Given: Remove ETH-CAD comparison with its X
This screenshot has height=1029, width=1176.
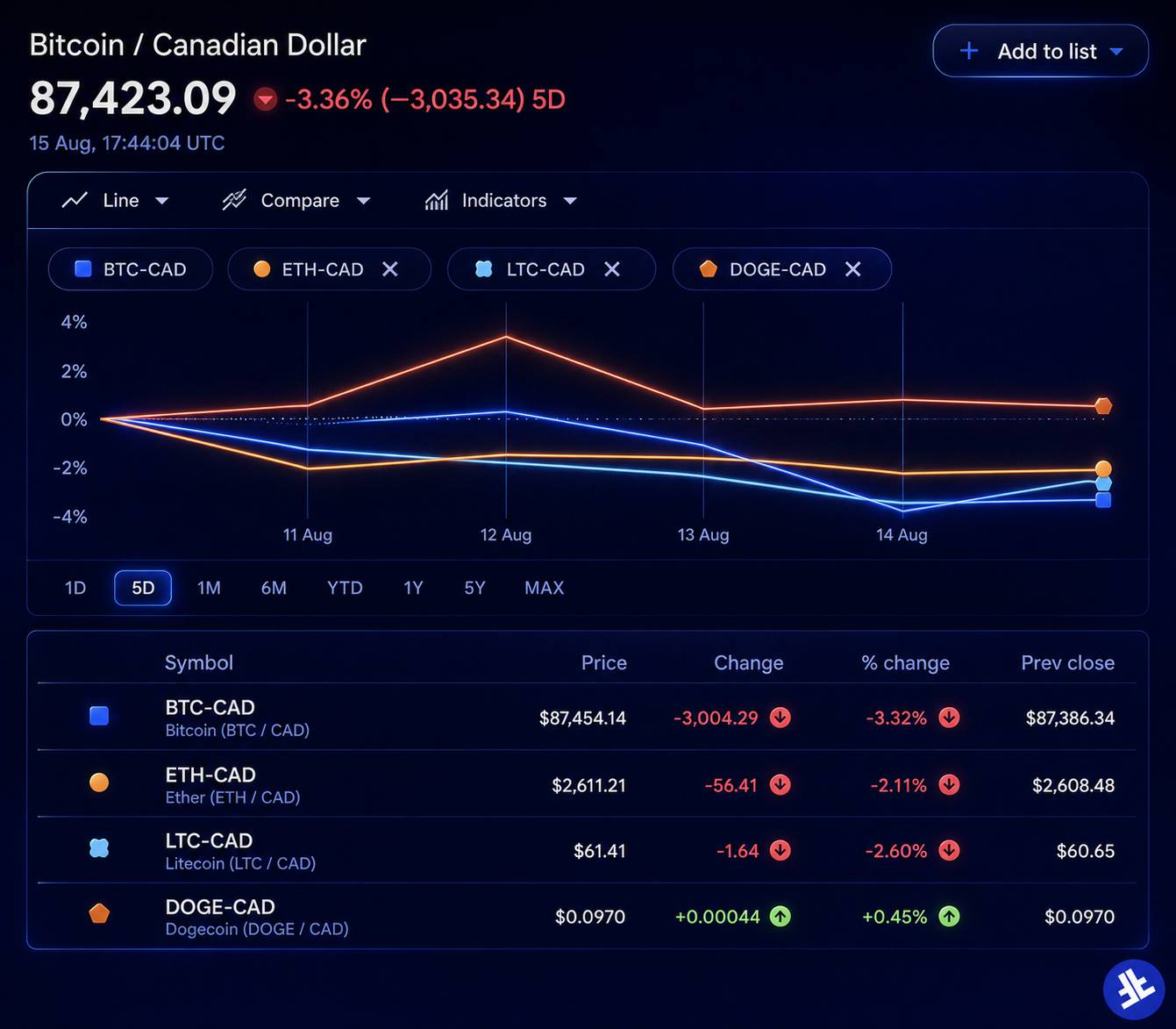Looking at the screenshot, I should [x=390, y=269].
